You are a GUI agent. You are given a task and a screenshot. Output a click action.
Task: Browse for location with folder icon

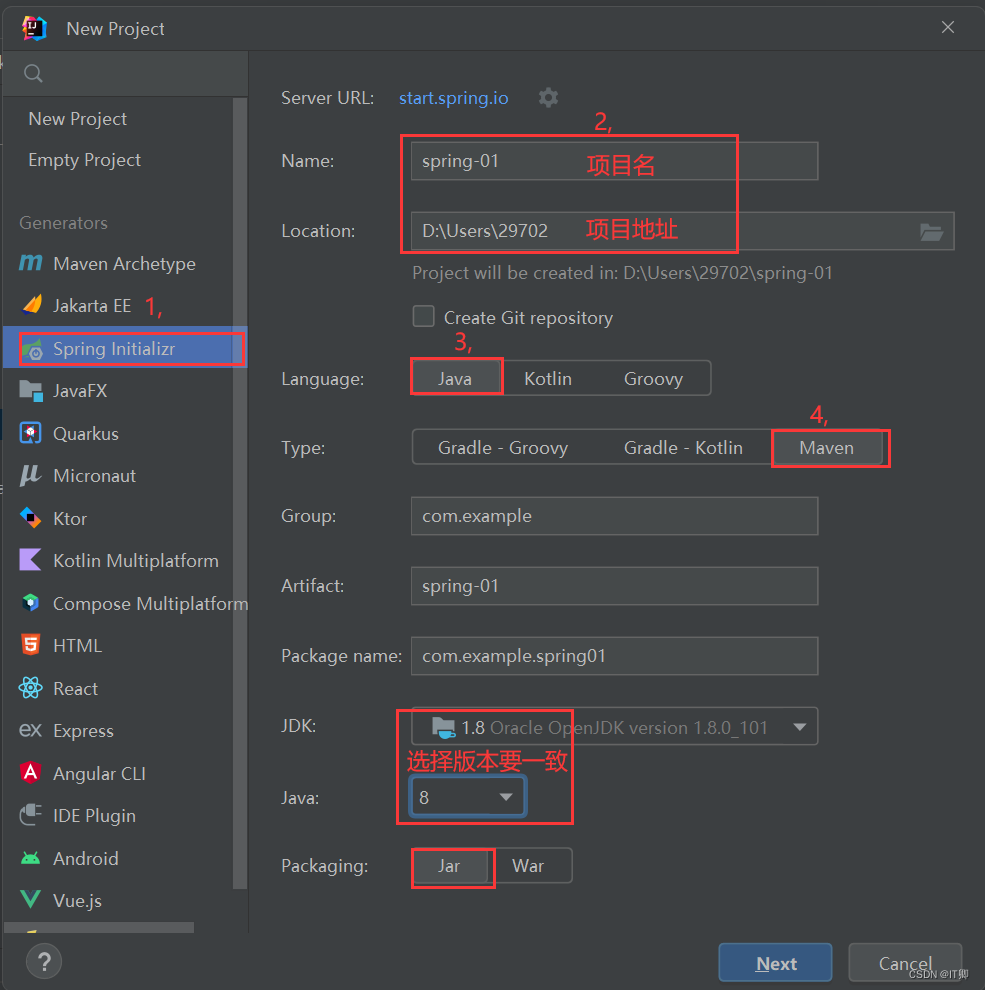[x=931, y=232]
